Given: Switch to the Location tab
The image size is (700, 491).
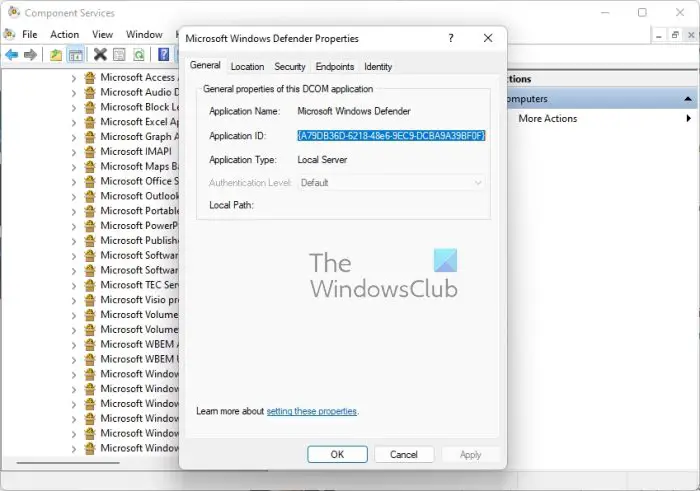Looking at the screenshot, I should pos(247,67).
